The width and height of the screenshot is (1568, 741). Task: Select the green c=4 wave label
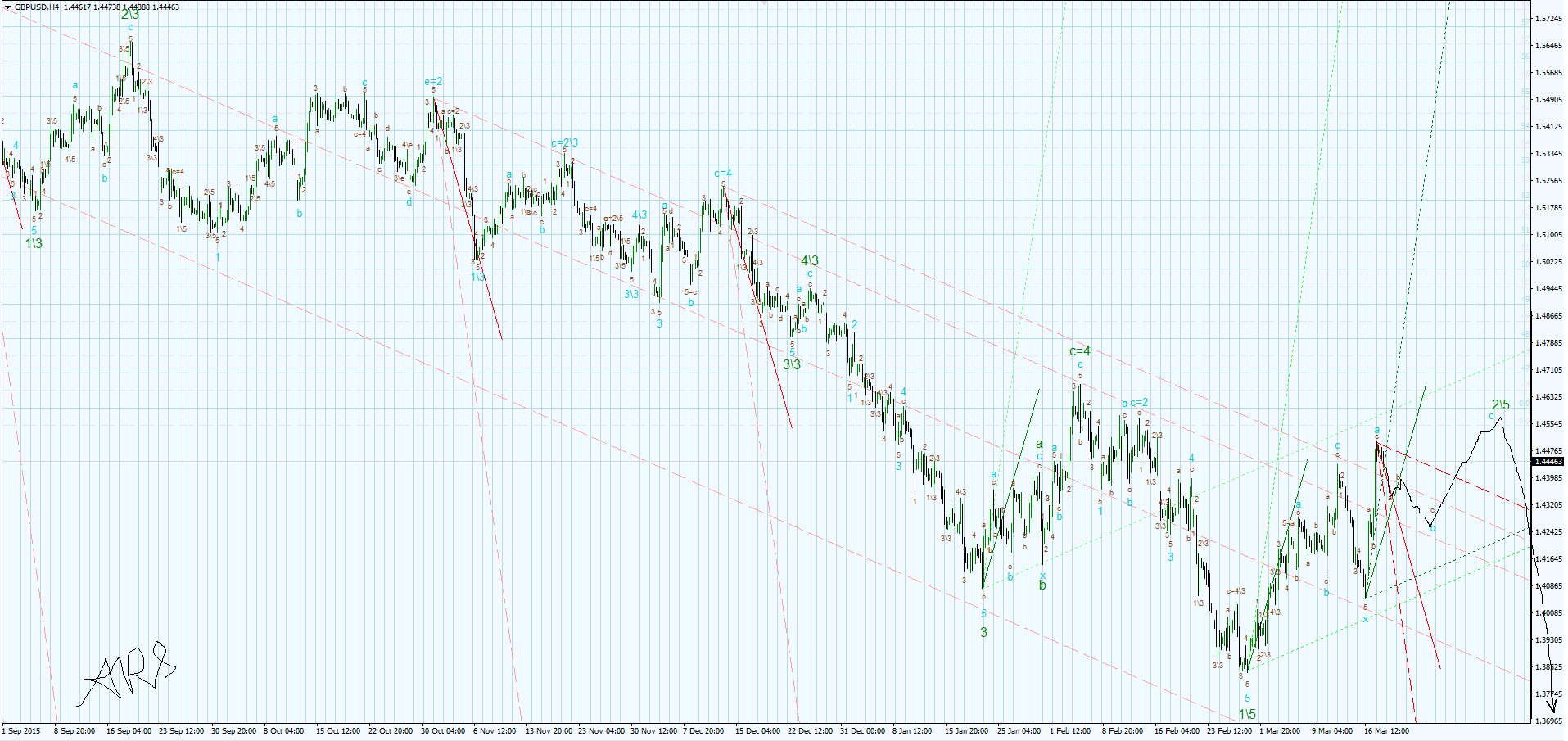1080,351
